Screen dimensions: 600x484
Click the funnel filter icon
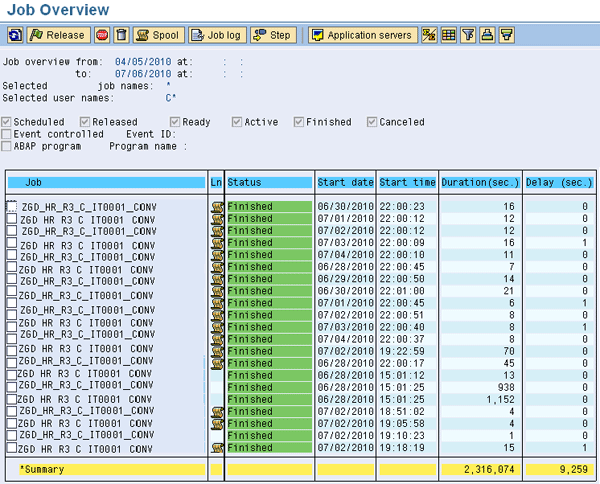point(468,35)
